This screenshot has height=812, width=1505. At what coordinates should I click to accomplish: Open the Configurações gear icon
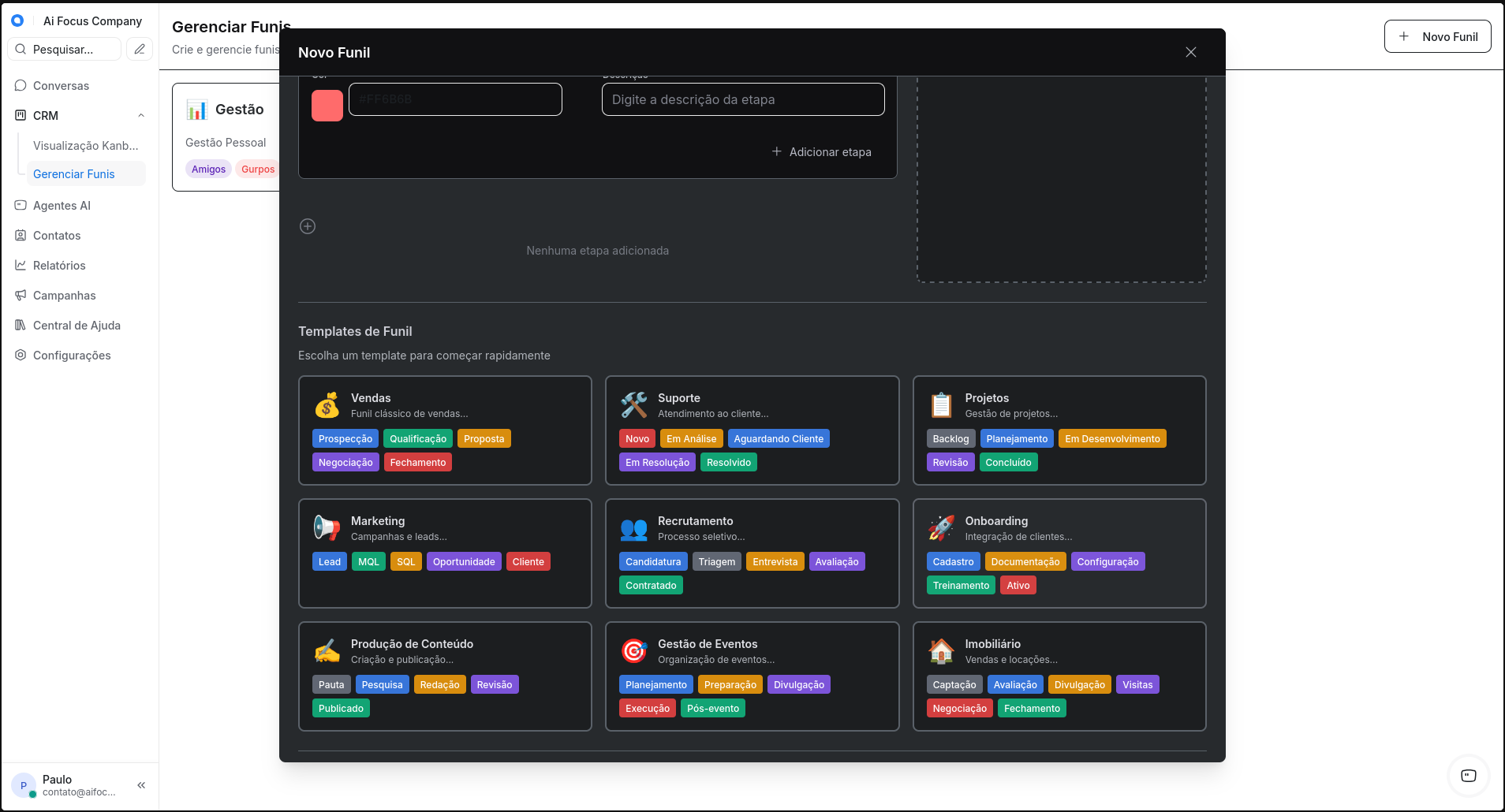point(21,355)
